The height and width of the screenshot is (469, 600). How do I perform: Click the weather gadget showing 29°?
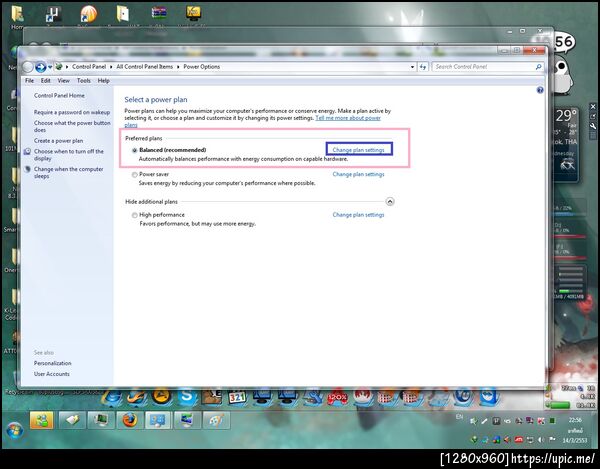[567, 145]
